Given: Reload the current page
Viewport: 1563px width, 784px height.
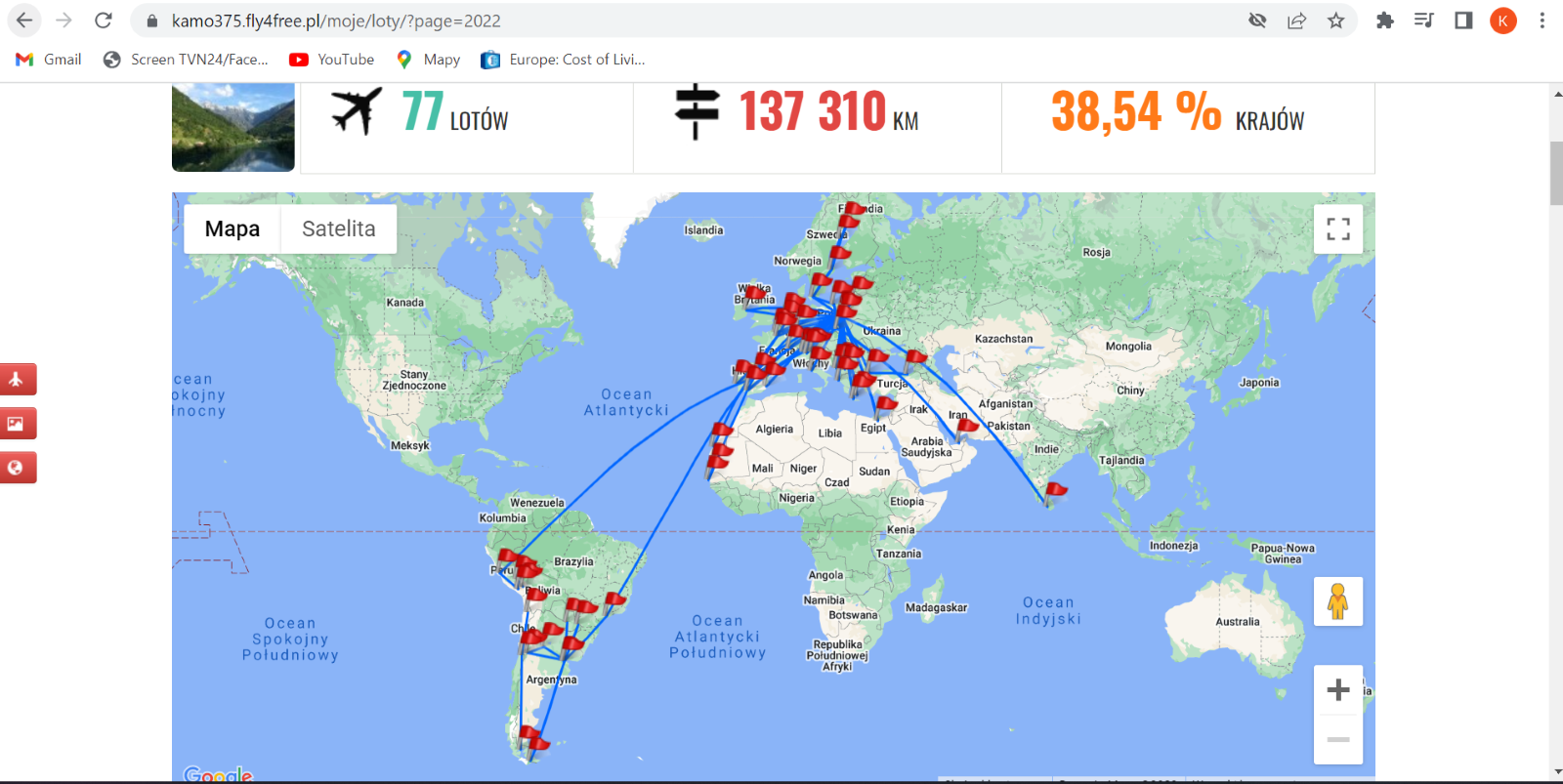Looking at the screenshot, I should pos(104,21).
